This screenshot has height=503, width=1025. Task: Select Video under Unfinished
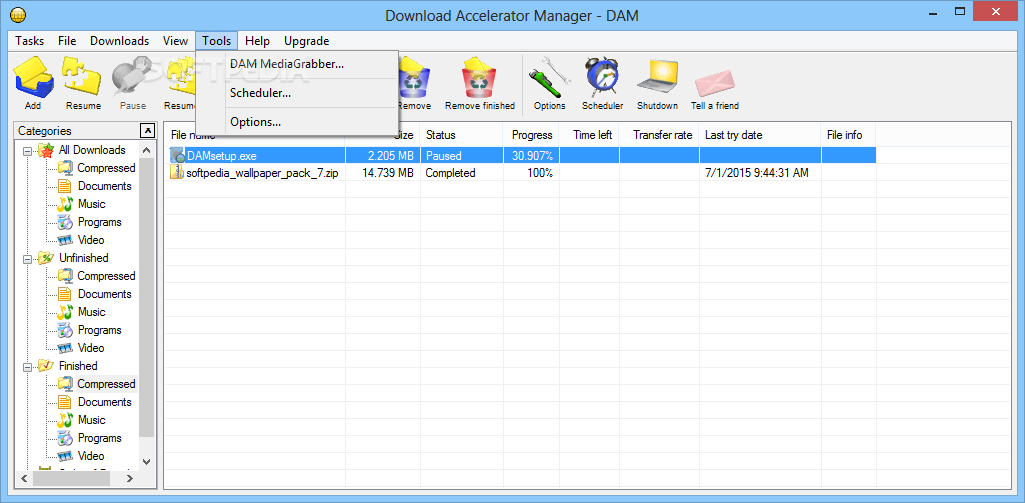(x=91, y=348)
